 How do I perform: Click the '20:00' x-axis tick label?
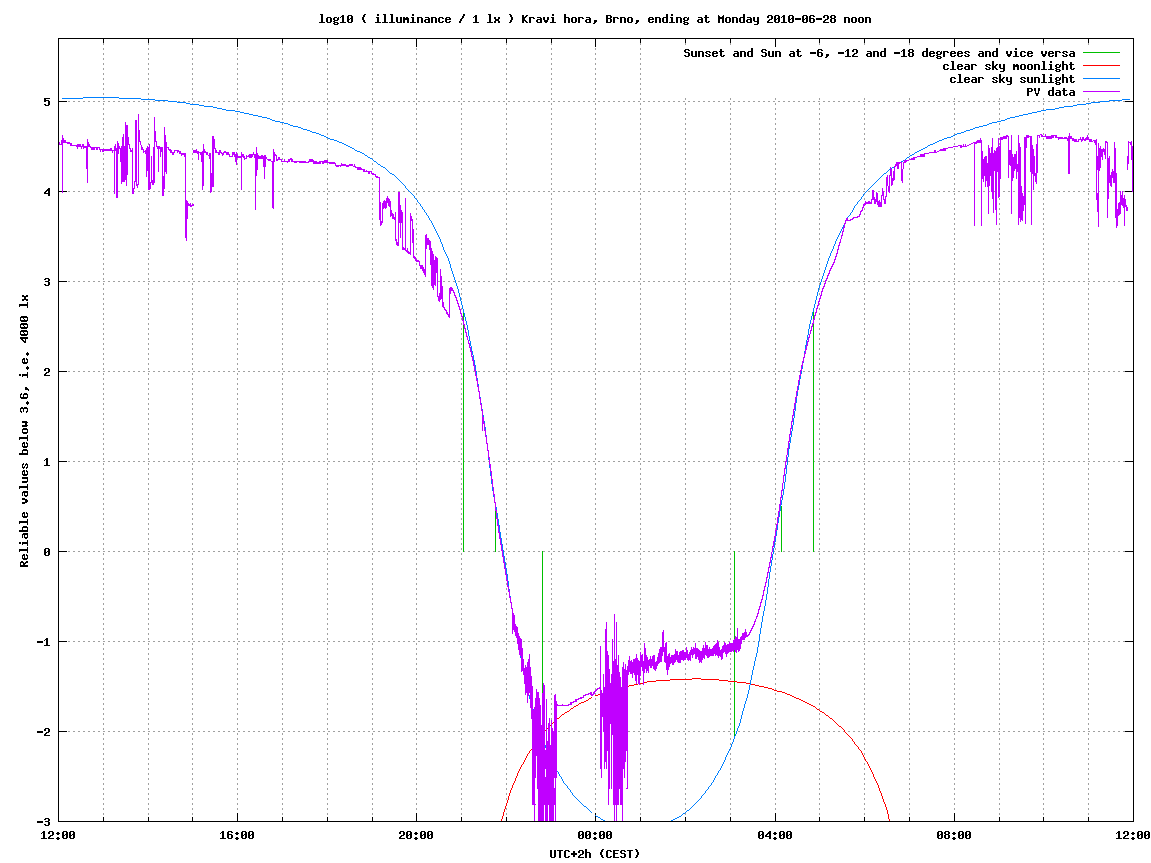tap(416, 836)
